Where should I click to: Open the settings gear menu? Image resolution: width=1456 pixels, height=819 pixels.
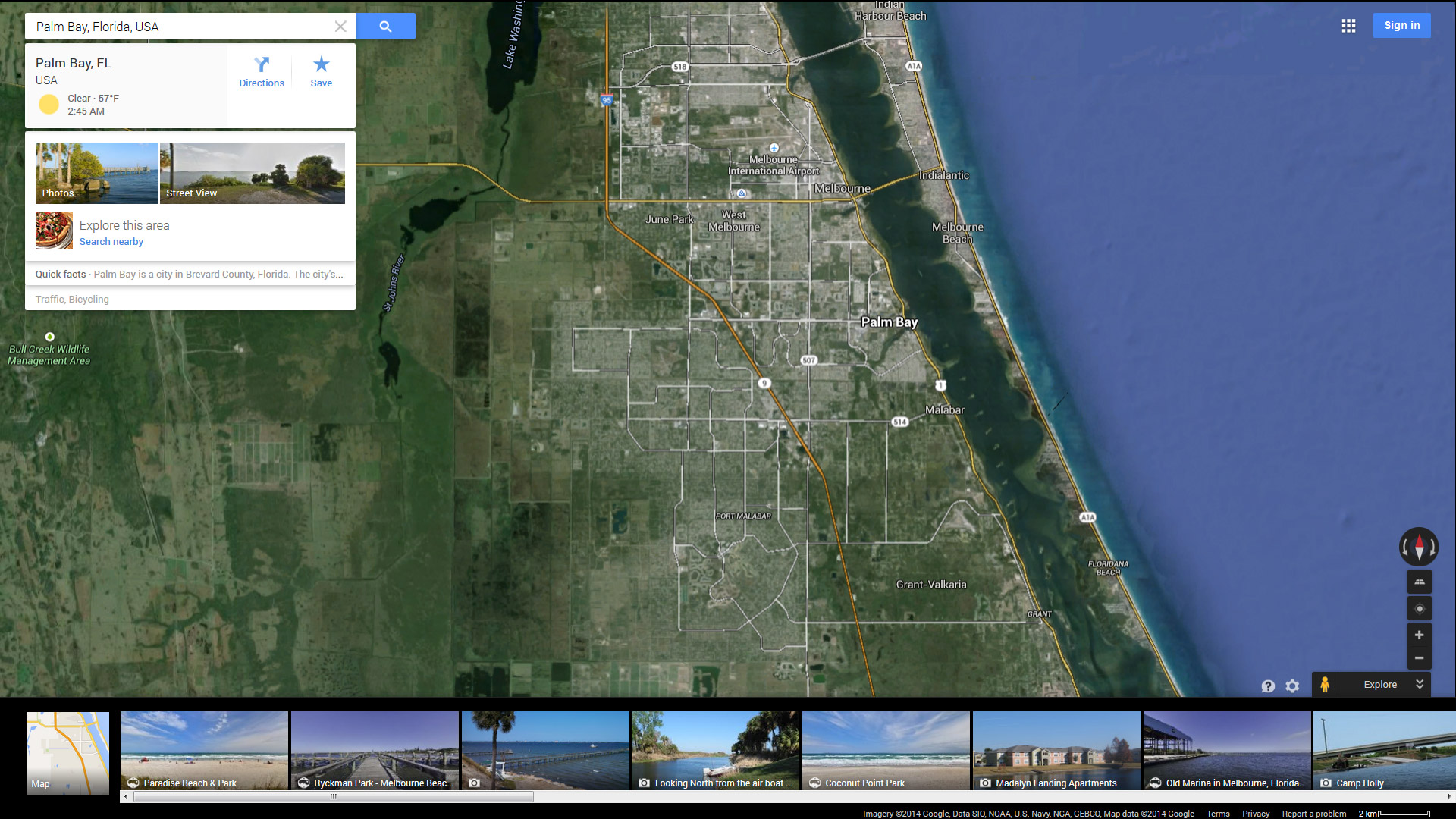(x=1292, y=686)
